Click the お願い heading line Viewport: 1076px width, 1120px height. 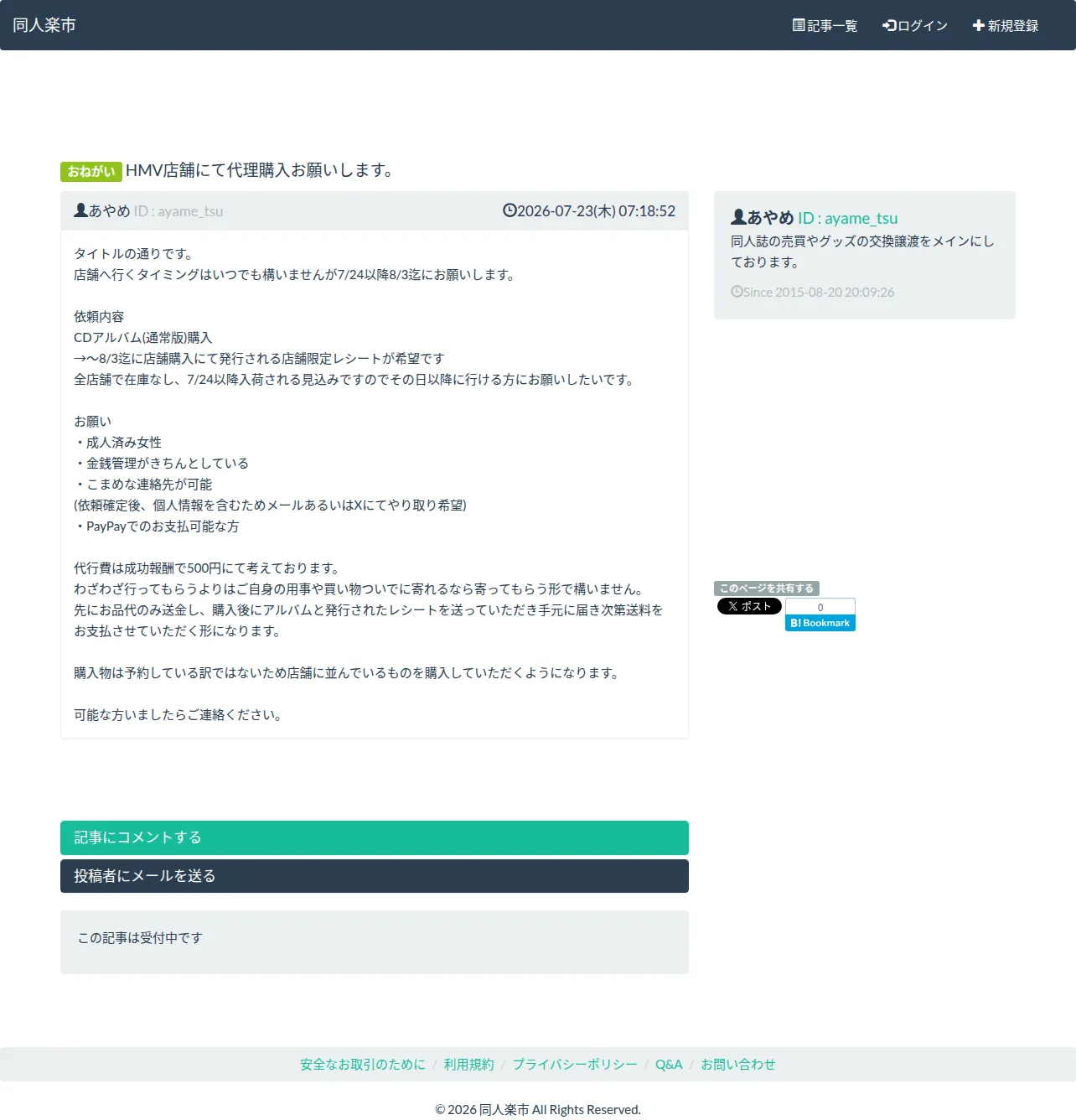[x=92, y=422]
